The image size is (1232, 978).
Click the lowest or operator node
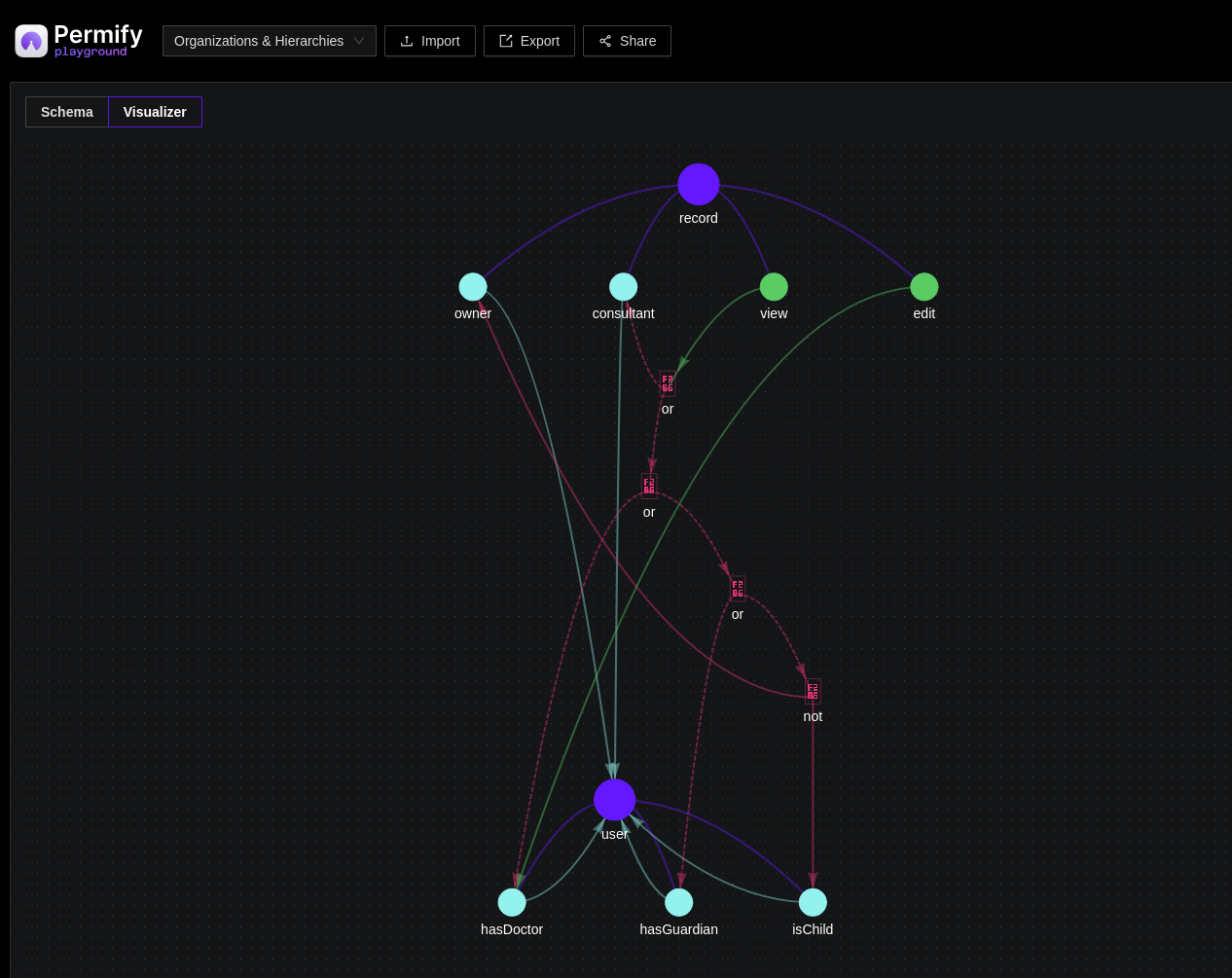point(738,588)
